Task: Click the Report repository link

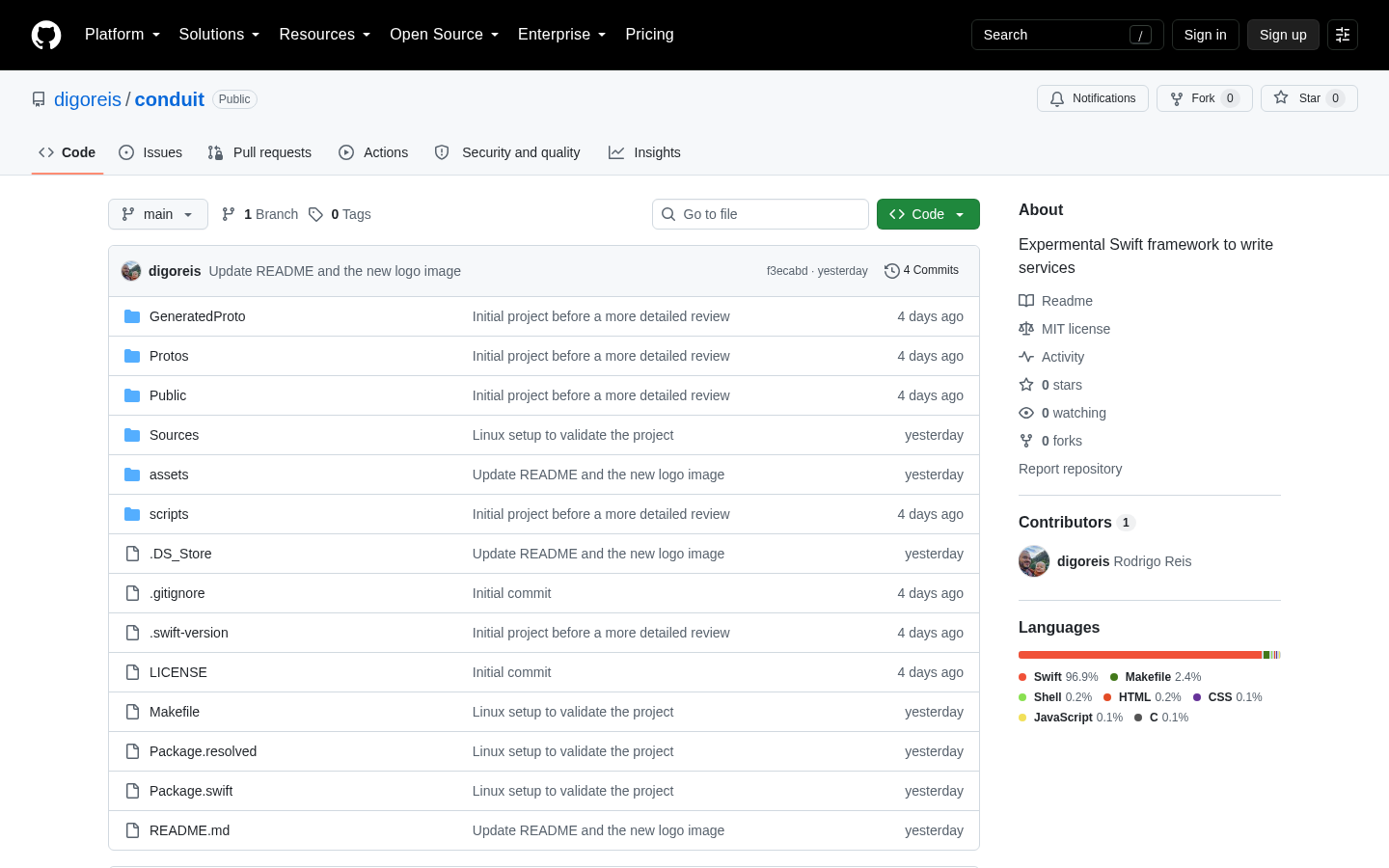Action: tap(1070, 469)
